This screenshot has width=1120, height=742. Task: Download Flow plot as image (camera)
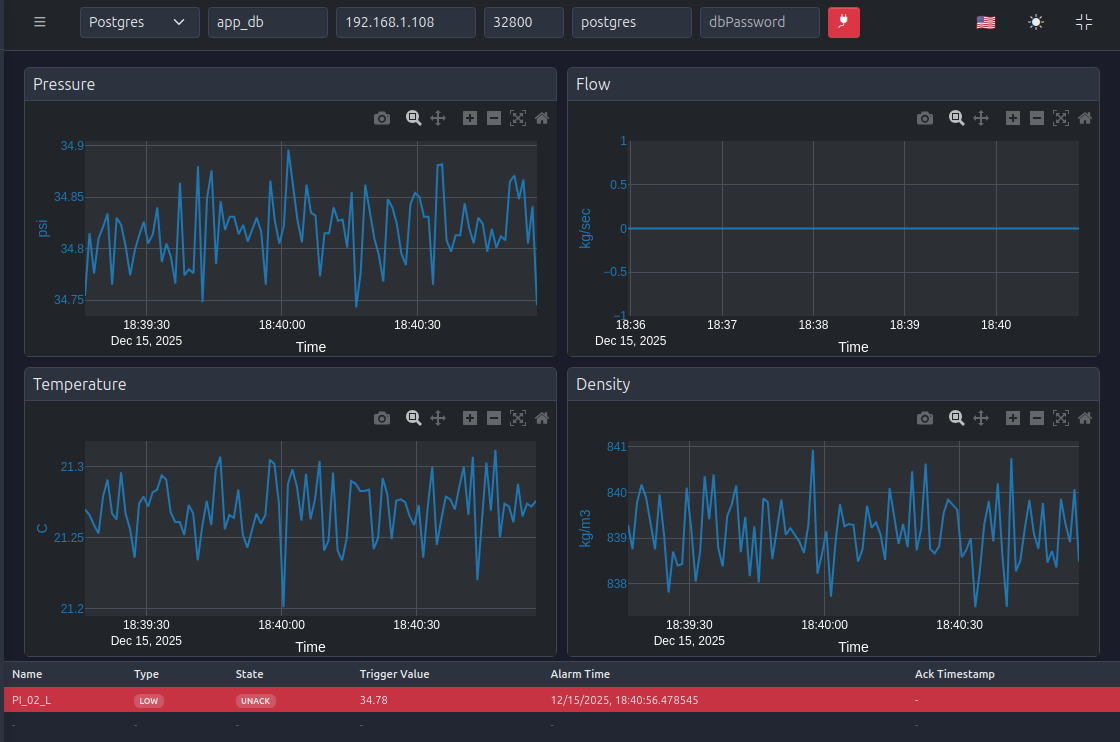tap(925, 118)
